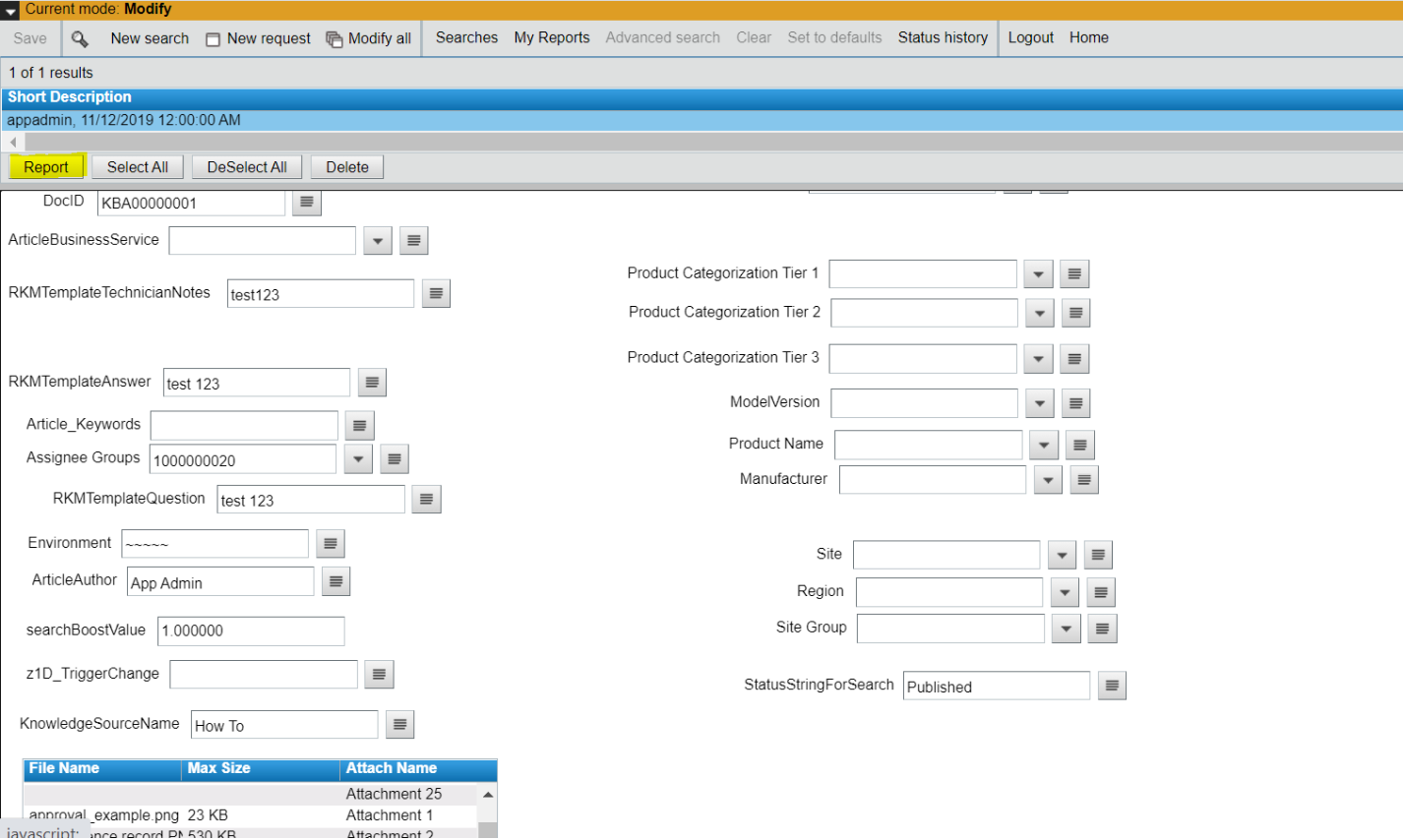Click the highlighted Report button
Screen dimensions: 1403x840
pos(46,167)
